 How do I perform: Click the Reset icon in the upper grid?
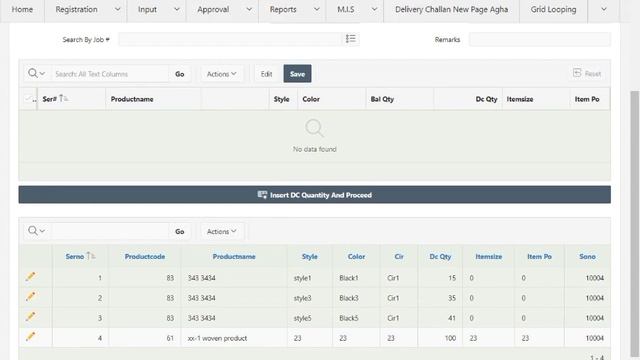577,73
